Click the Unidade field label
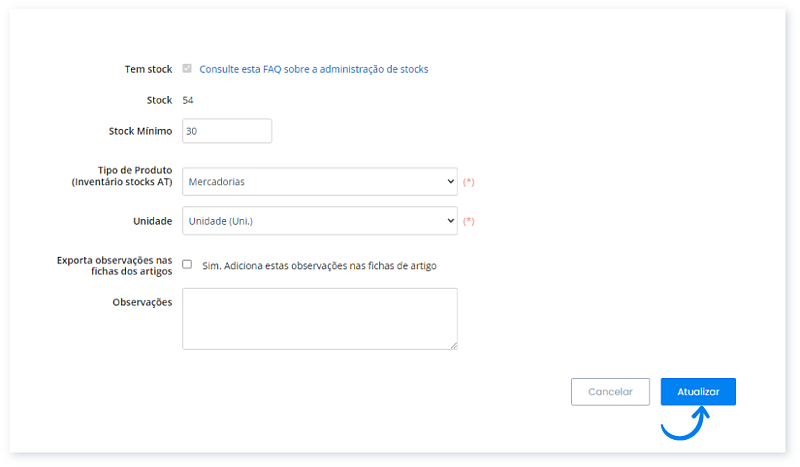800x467 pixels. click(152, 221)
